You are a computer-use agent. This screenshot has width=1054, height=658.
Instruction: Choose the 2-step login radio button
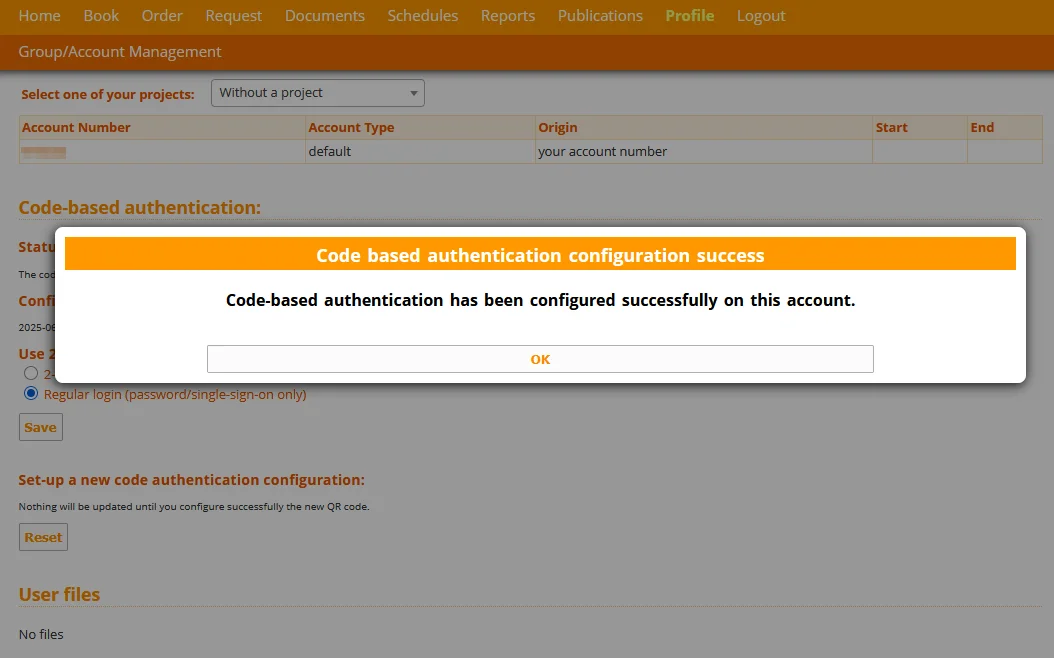pos(31,373)
